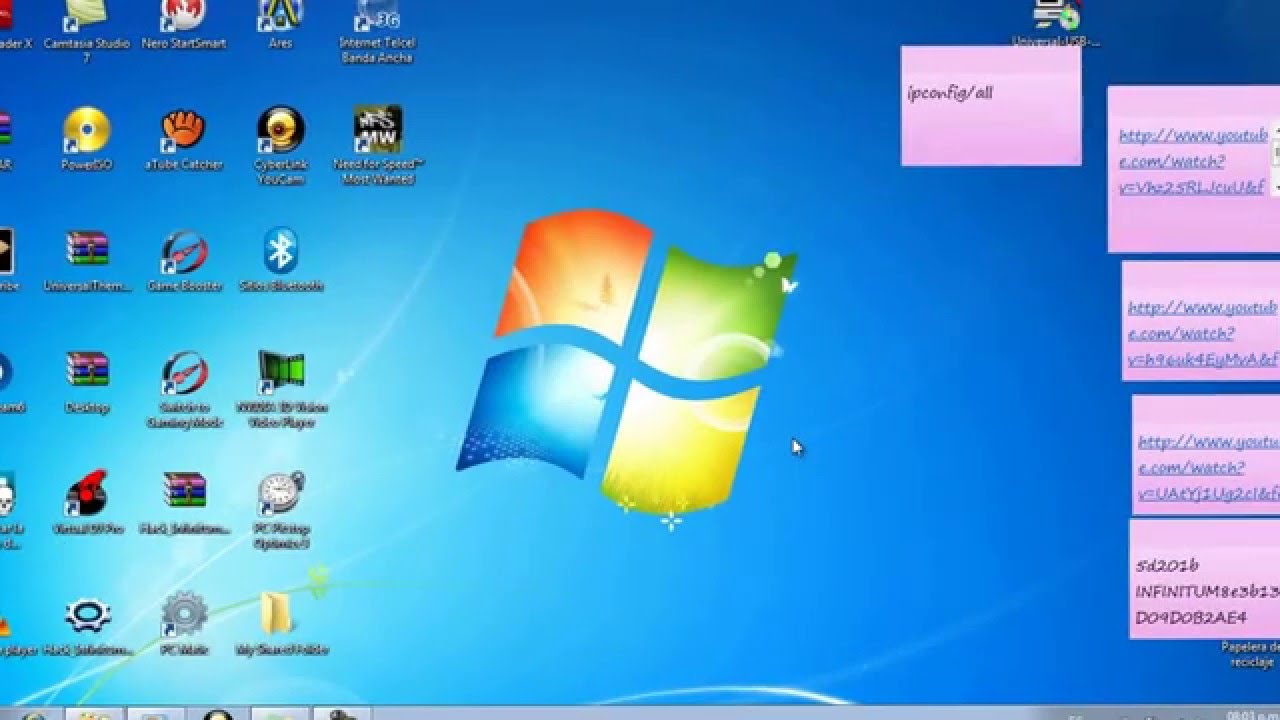Launch Nero StartSmart from the desktop
1280x720 pixels.
point(184,27)
